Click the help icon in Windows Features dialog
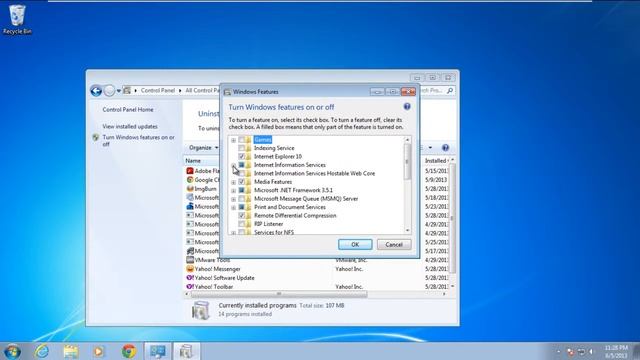The width and height of the screenshot is (640, 360). click(x=407, y=107)
